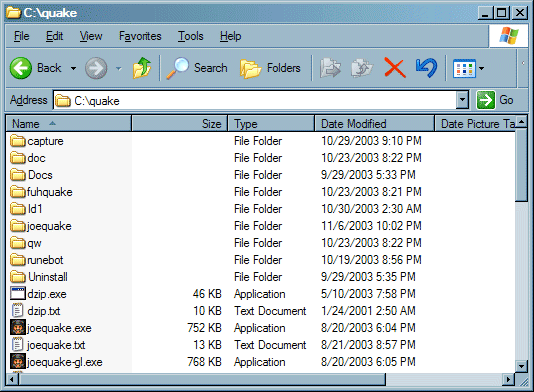The height and width of the screenshot is (392, 534).
Task: Click the folder icon in title bar
Action: pos(14,13)
